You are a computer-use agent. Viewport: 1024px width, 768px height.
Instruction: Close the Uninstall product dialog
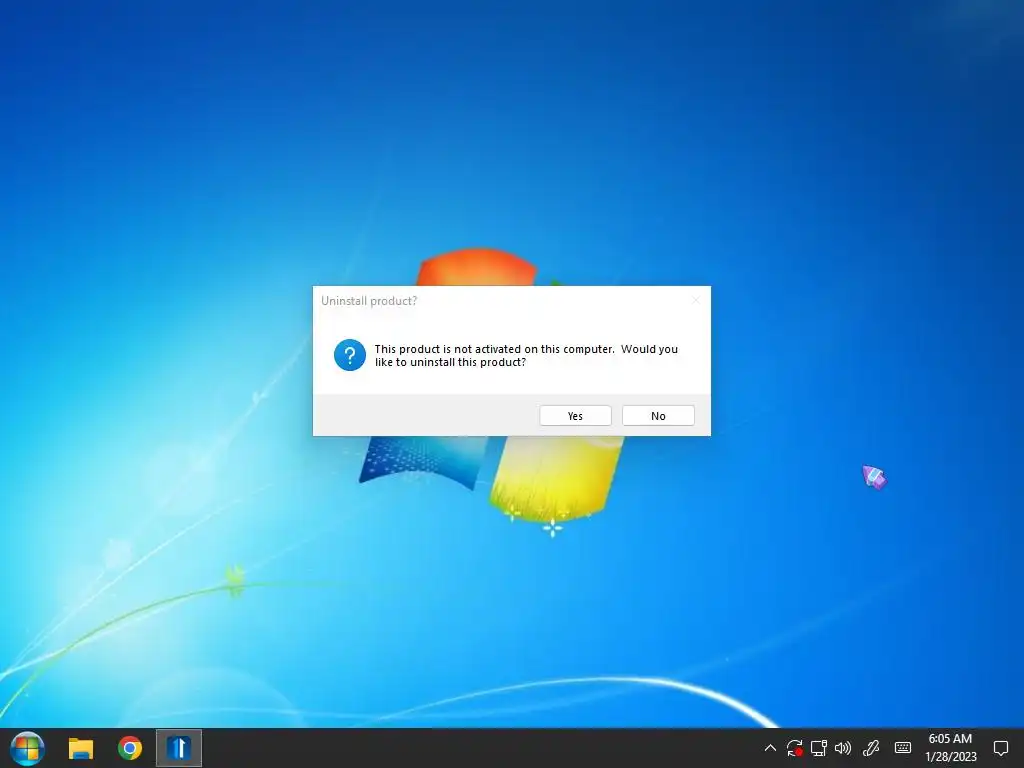(x=696, y=300)
